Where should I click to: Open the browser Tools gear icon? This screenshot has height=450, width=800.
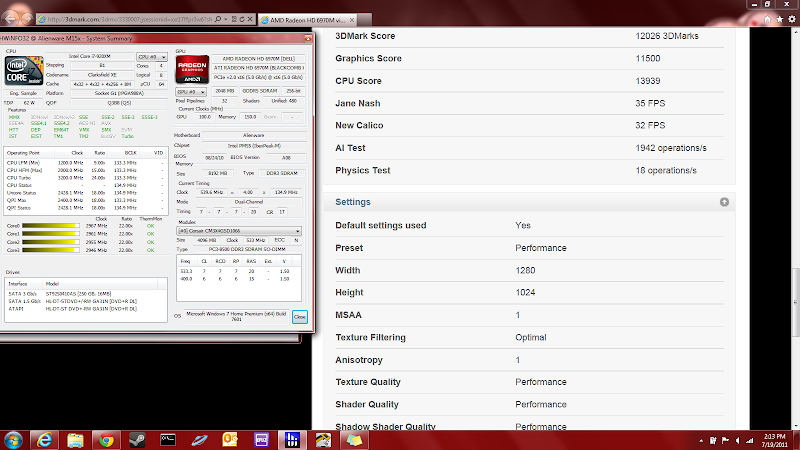tap(792, 19)
